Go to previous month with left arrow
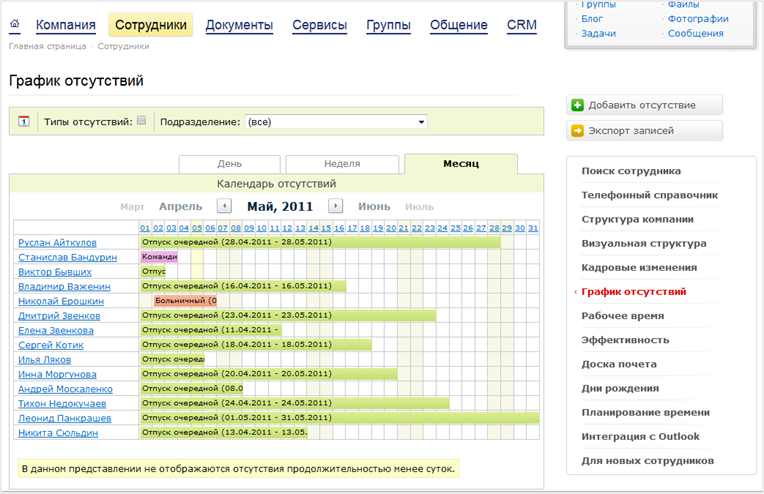Image resolution: width=764 pixels, height=494 pixels. pos(224,206)
